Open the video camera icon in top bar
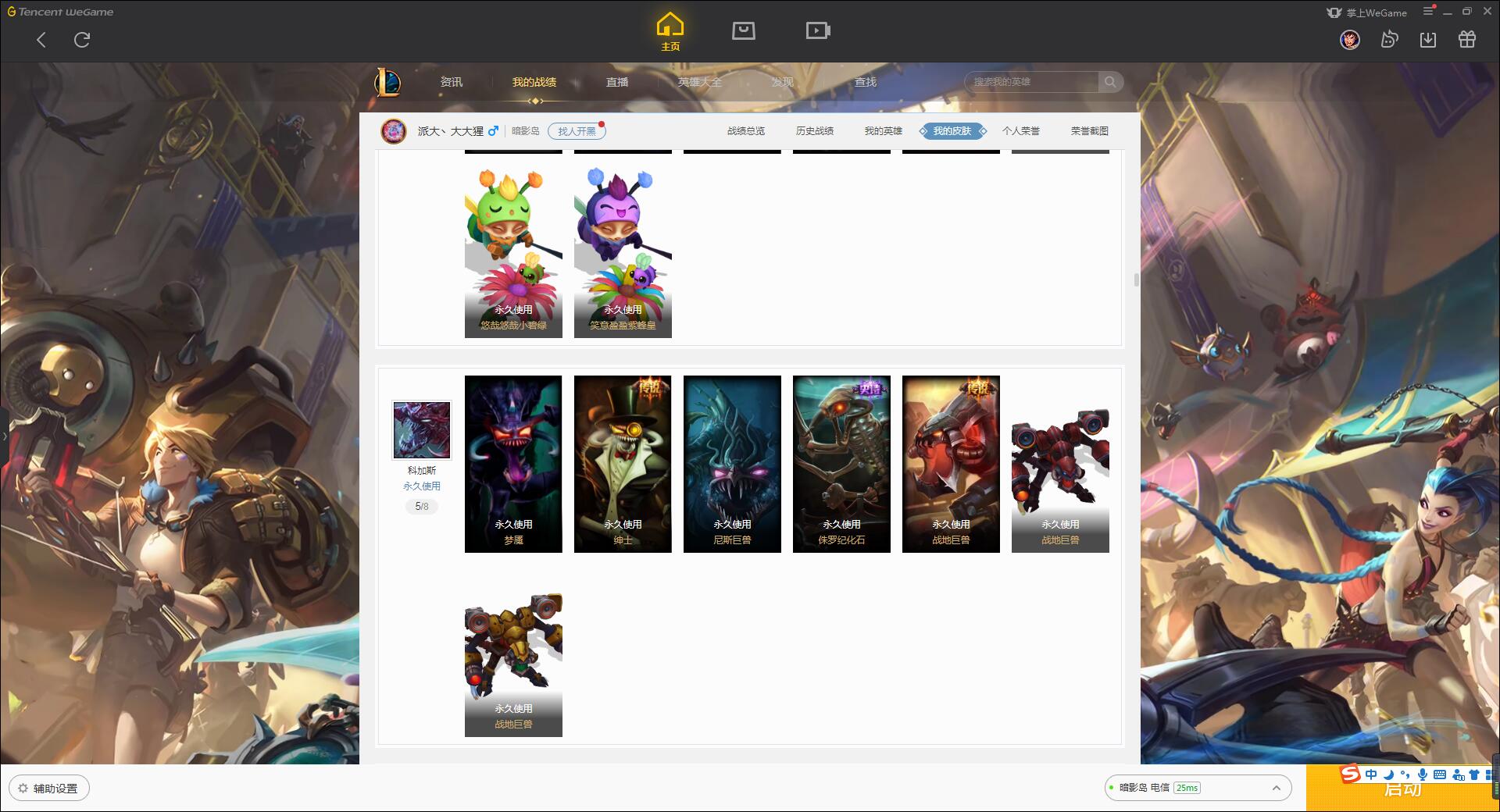 (818, 30)
